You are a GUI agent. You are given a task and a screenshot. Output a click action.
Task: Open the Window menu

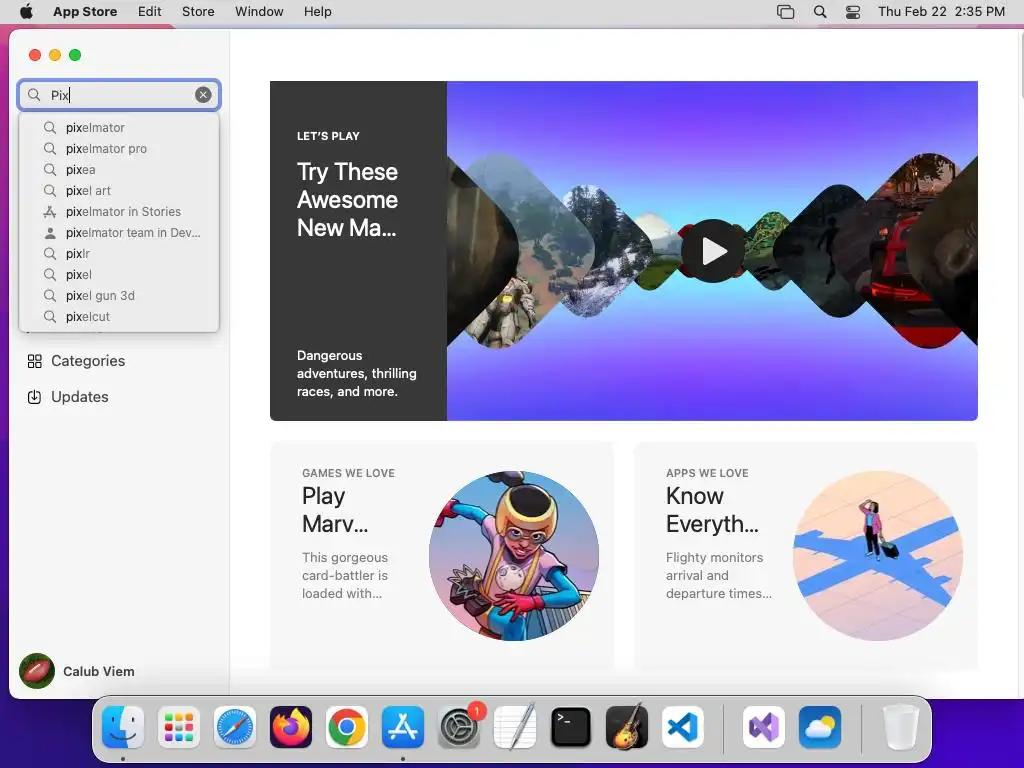259,12
